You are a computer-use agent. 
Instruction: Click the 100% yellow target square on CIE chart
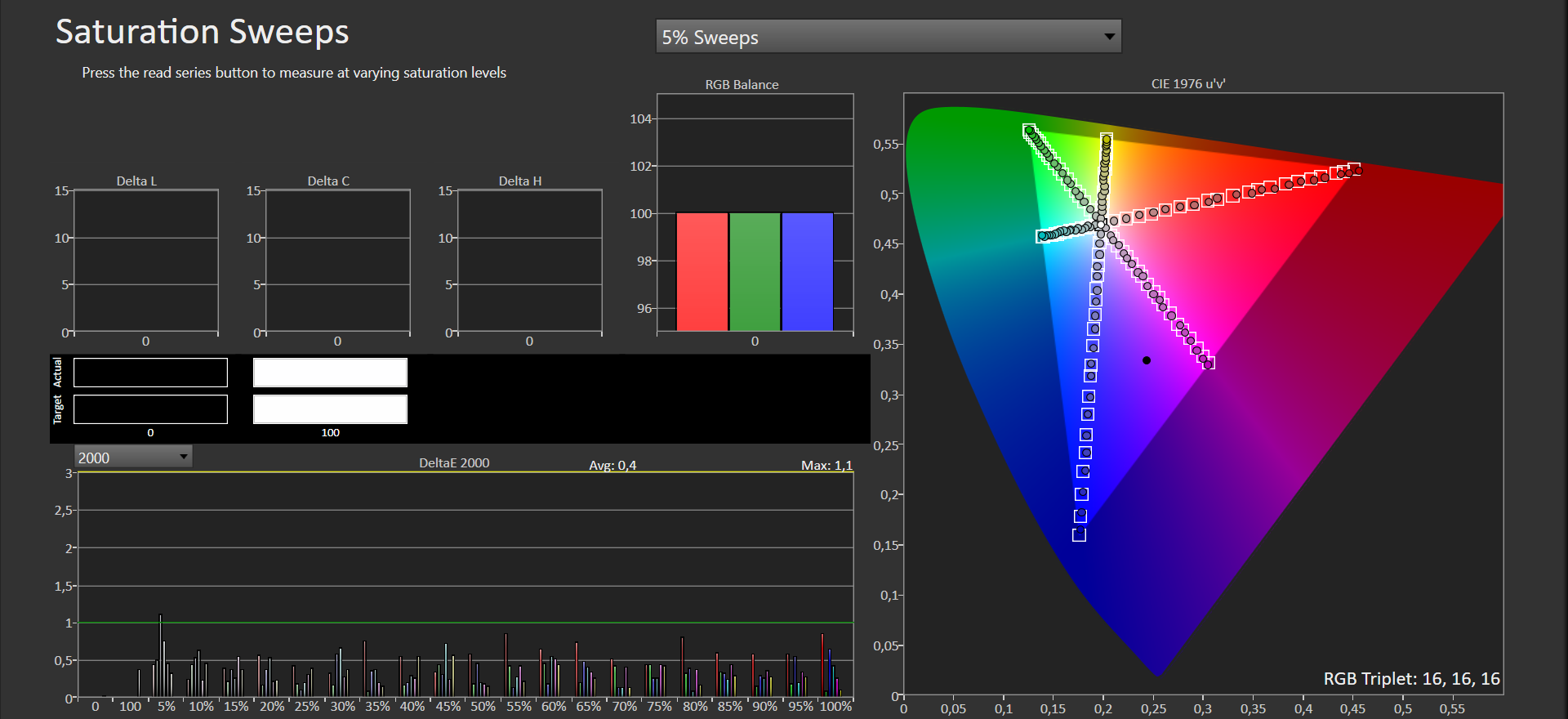tap(1107, 138)
